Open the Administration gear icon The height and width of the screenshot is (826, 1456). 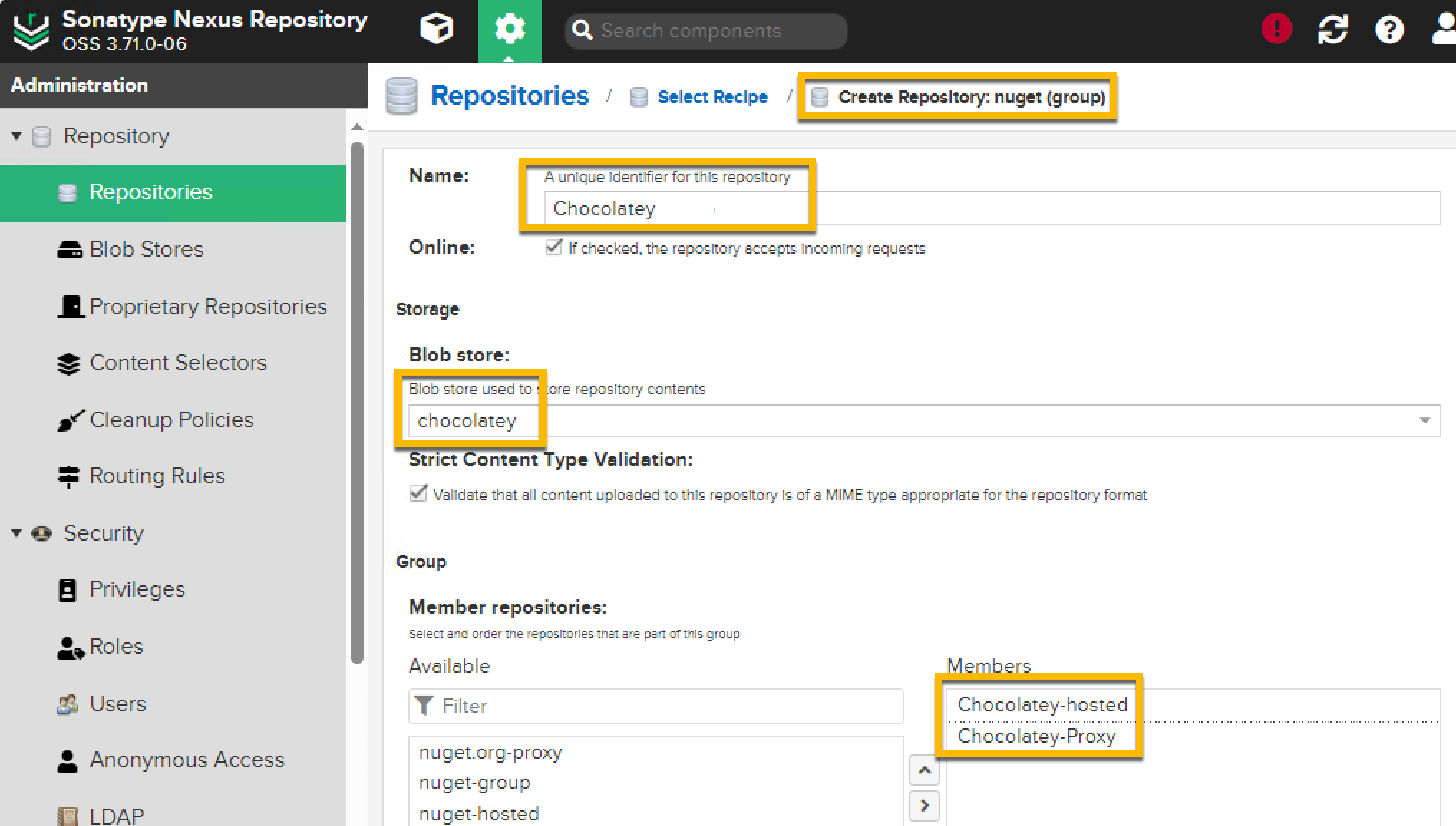coord(510,30)
